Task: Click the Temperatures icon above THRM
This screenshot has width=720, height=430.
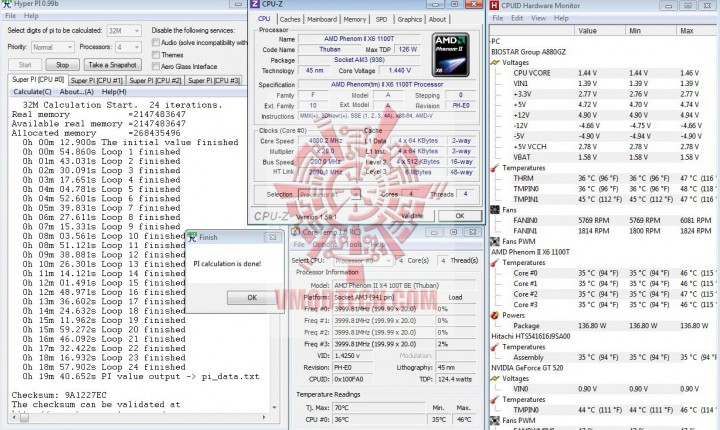Action: pos(495,168)
